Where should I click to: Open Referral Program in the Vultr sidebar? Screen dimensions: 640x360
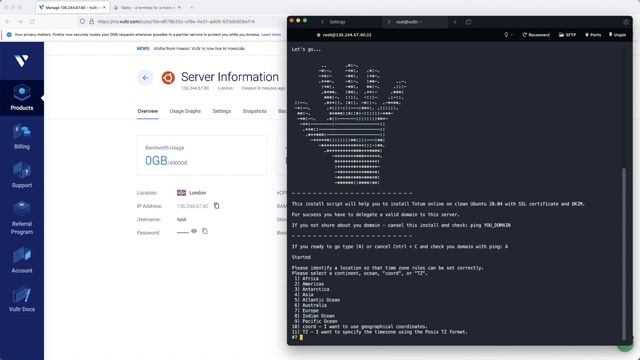[22, 218]
